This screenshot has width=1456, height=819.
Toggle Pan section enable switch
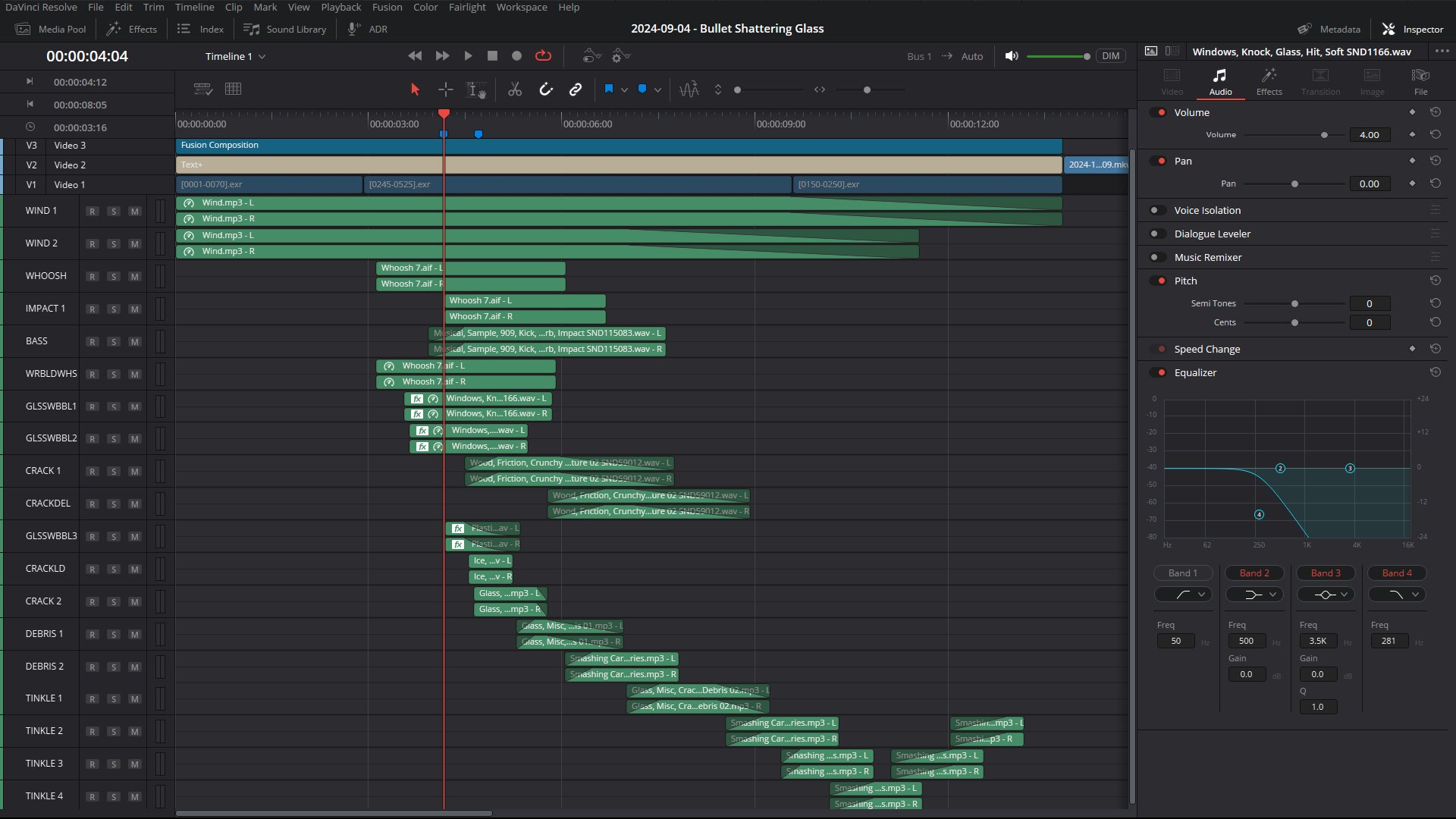1158,161
